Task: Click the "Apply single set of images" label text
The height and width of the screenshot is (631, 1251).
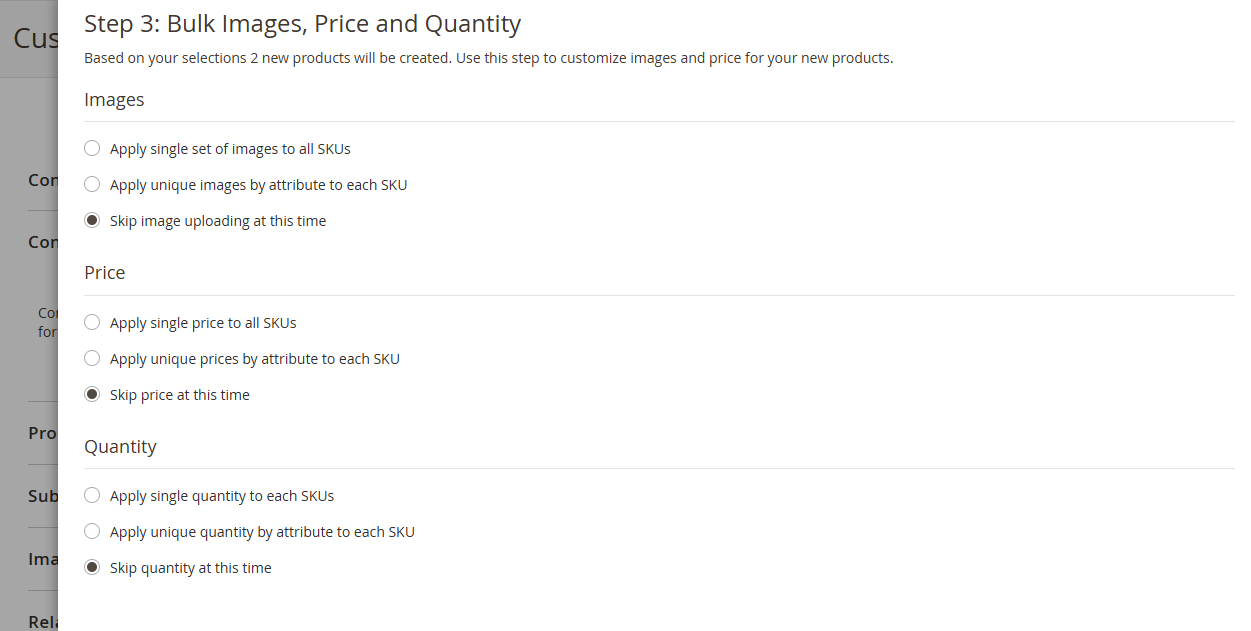Action: click(x=230, y=149)
